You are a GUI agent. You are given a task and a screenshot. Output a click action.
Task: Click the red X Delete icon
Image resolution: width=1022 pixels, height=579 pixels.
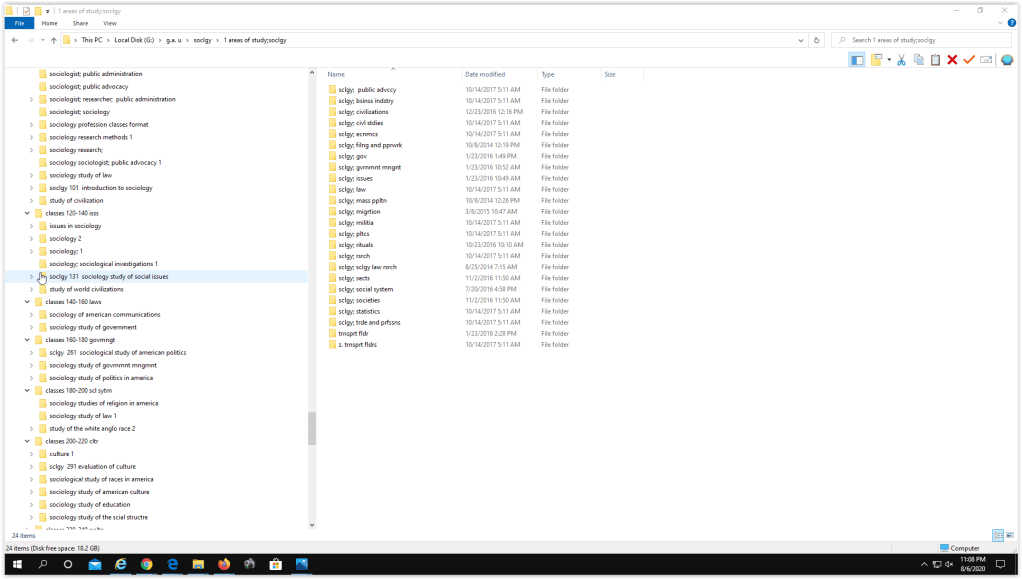952,60
